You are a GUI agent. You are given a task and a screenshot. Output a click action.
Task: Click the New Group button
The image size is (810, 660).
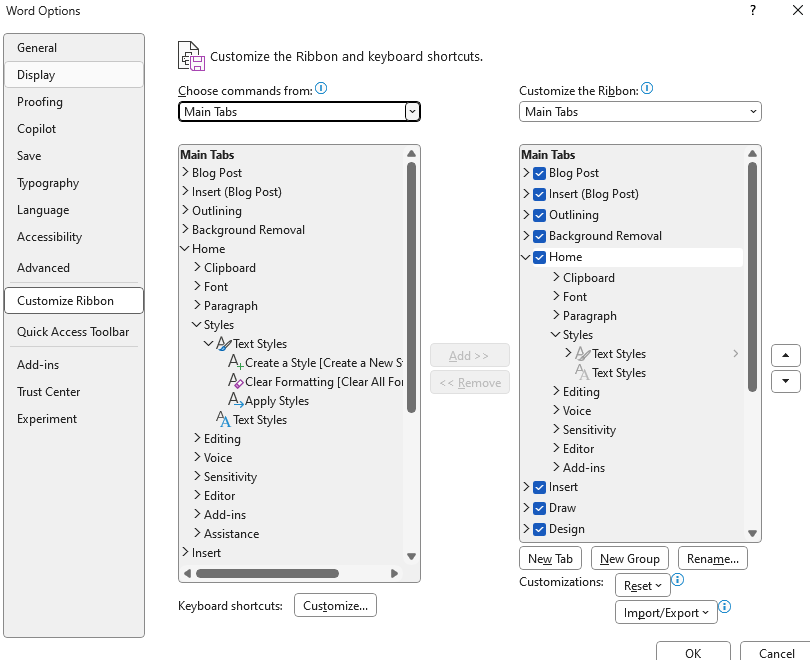coord(629,558)
